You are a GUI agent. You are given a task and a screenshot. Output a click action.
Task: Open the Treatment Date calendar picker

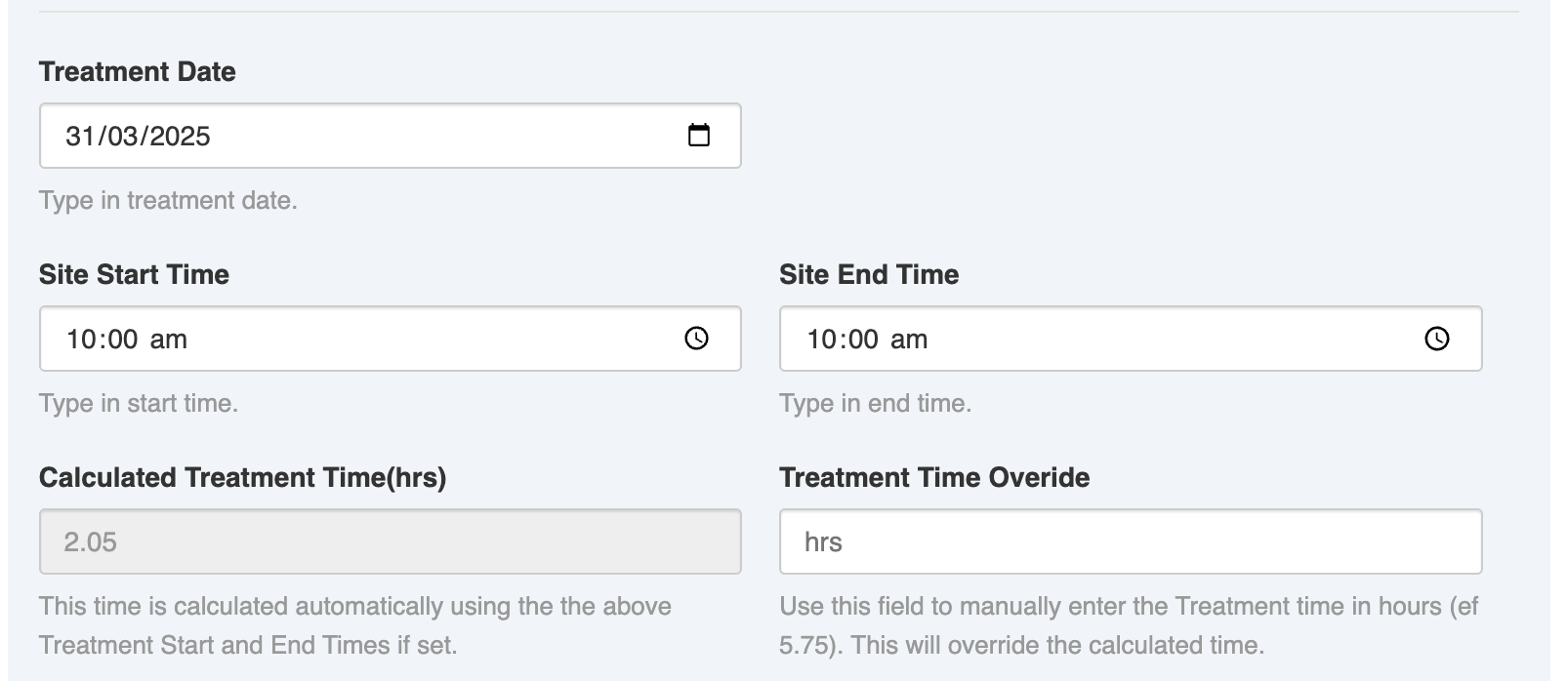tap(698, 136)
